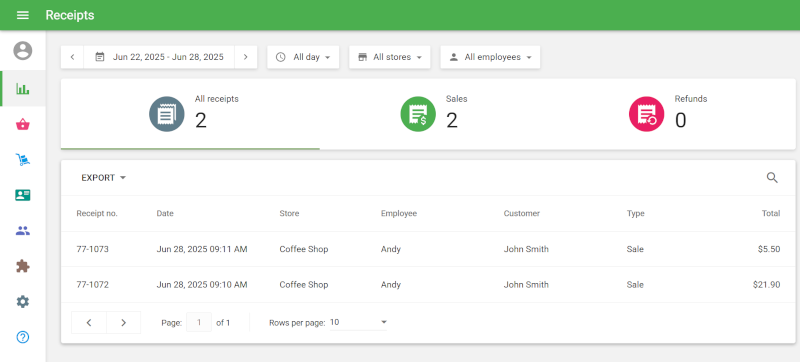Open the Integrations puzzle piece icon
The width and height of the screenshot is (800, 362).
pos(22,266)
